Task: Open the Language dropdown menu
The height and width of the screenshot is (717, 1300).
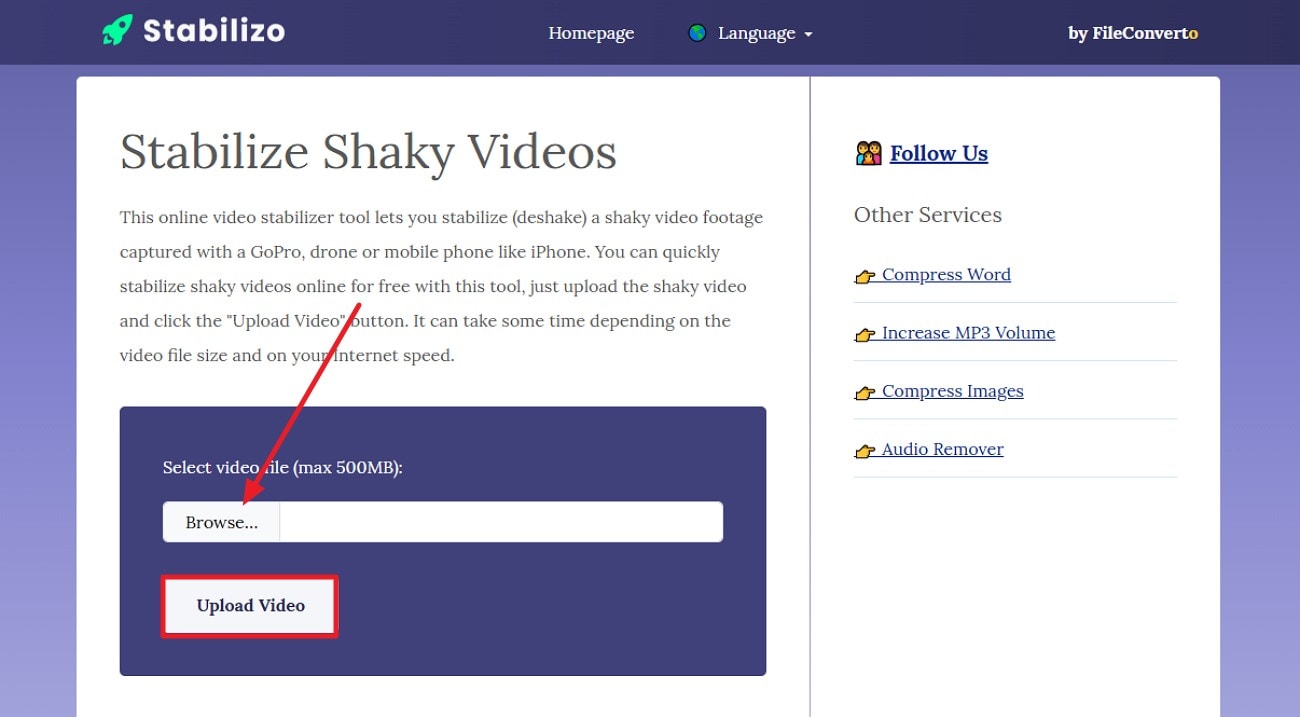Action: 756,32
